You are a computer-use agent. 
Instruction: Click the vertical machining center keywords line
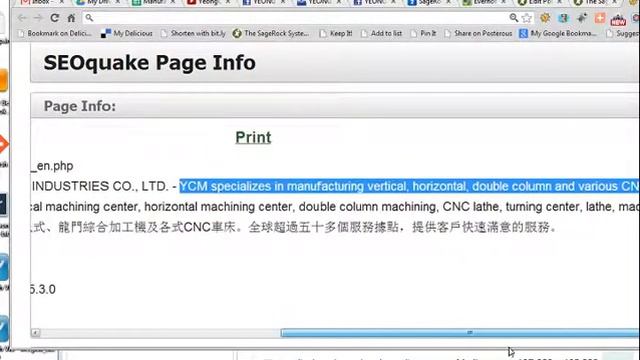pos(335,207)
